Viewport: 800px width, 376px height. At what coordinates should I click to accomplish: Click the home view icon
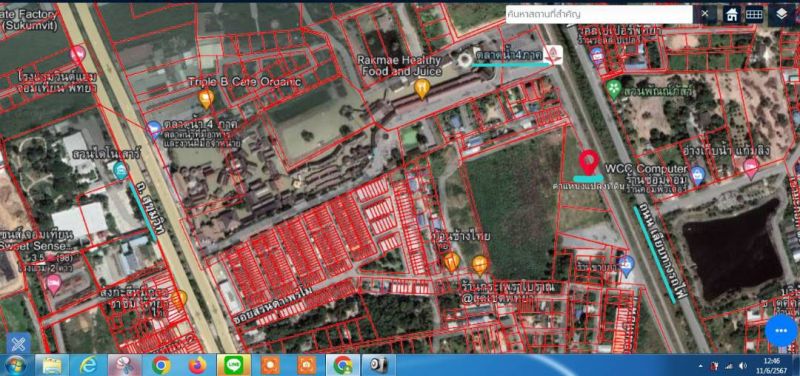732,15
